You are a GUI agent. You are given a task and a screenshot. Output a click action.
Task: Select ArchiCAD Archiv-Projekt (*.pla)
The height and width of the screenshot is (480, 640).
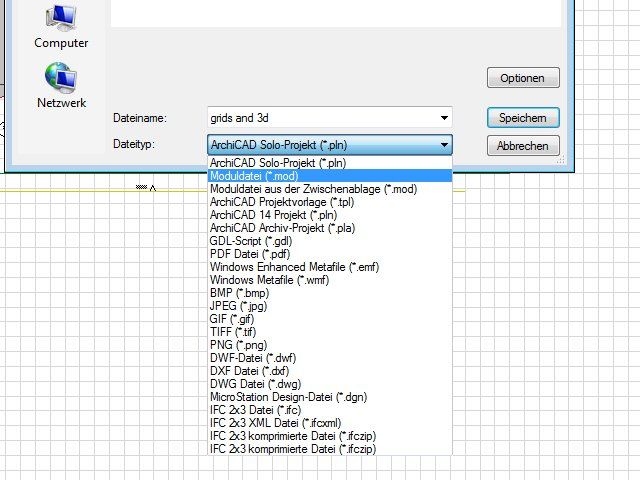(x=330, y=228)
